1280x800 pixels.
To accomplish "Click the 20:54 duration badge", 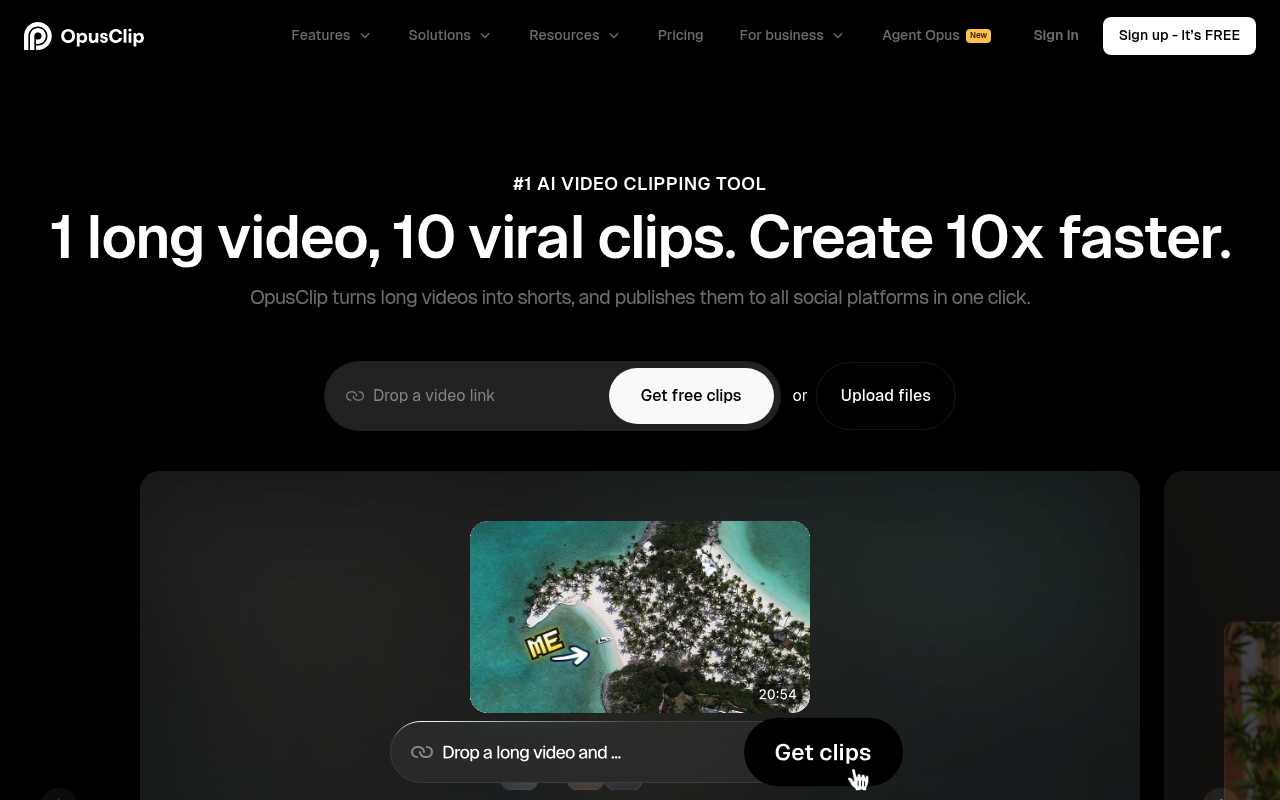I will tap(777, 694).
